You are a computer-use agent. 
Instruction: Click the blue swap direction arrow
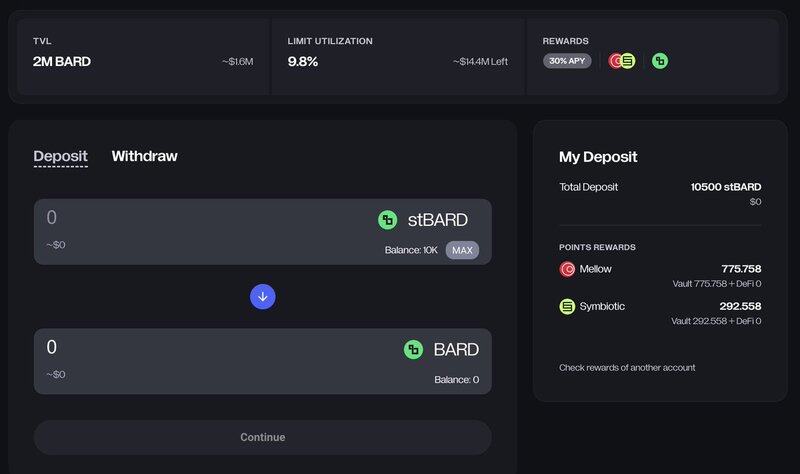click(x=263, y=296)
